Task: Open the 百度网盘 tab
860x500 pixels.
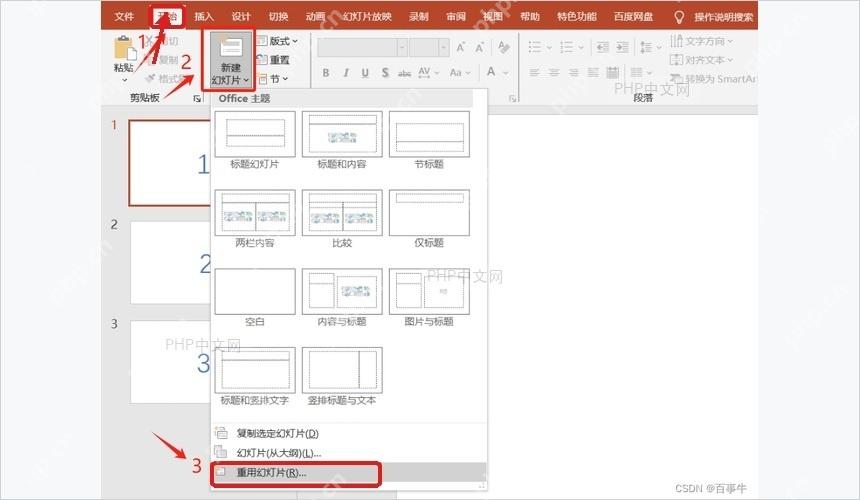Action: coord(633,16)
